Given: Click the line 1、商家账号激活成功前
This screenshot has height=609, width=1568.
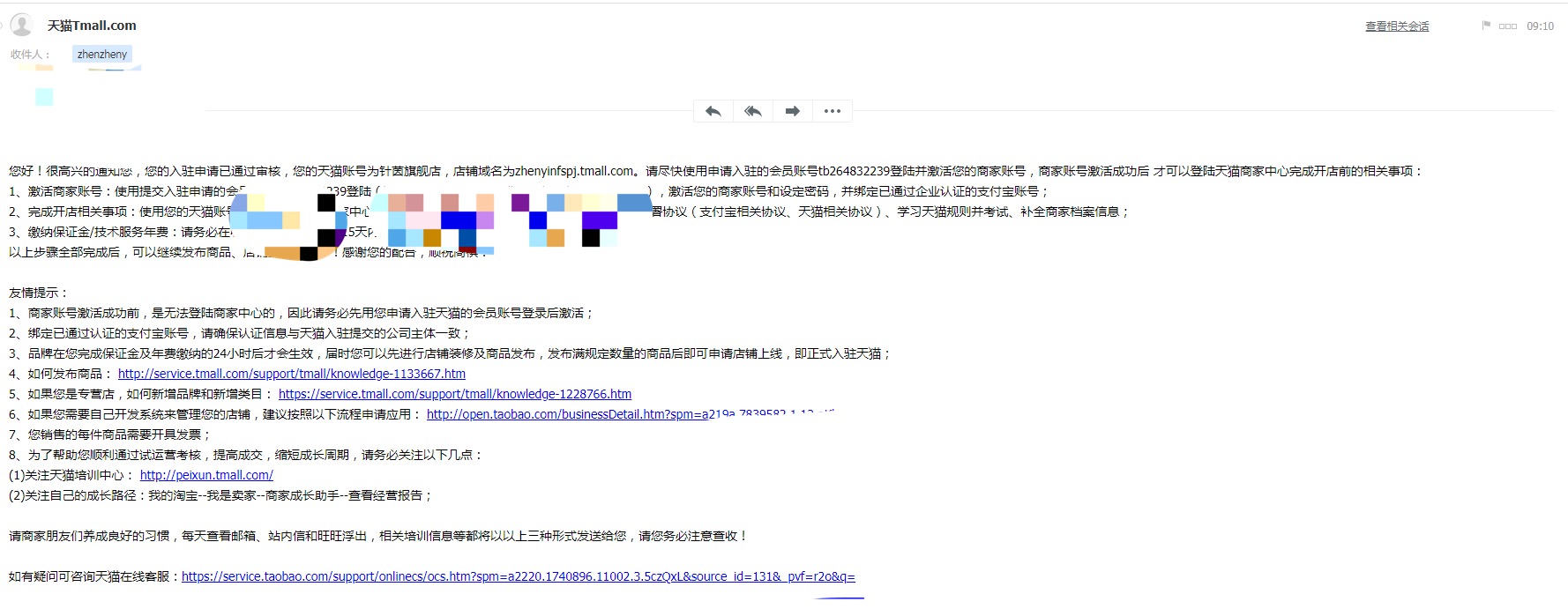Looking at the screenshot, I should click(302, 313).
